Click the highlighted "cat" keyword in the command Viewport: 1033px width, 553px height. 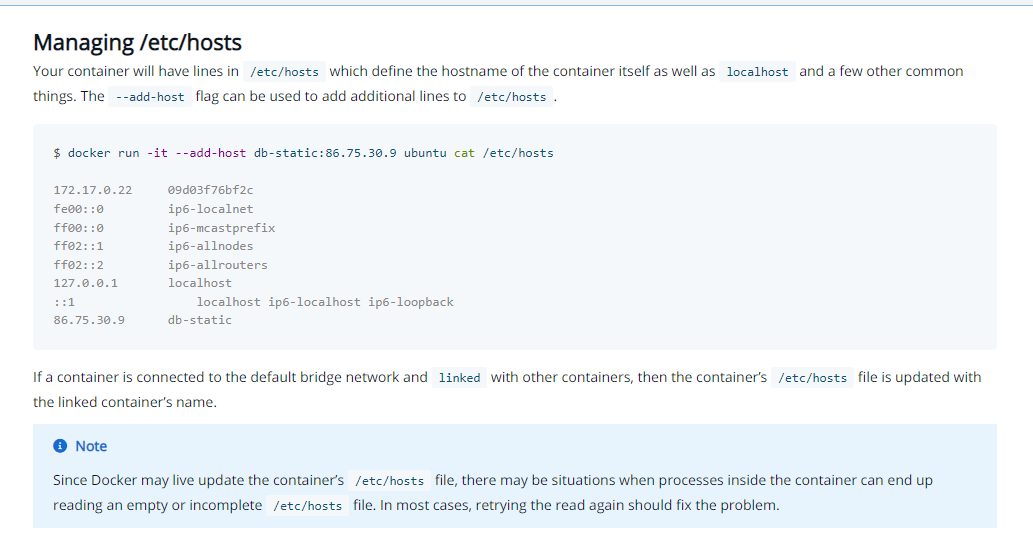pos(464,153)
